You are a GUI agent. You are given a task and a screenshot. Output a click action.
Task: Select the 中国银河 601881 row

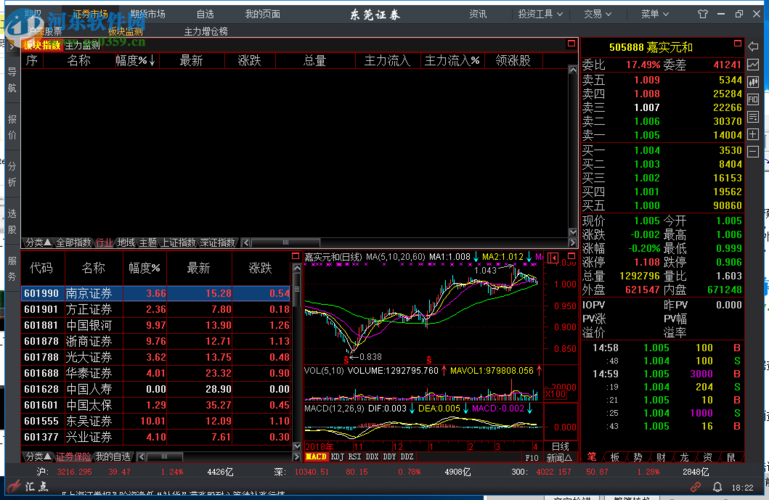pyautogui.click(x=156, y=325)
